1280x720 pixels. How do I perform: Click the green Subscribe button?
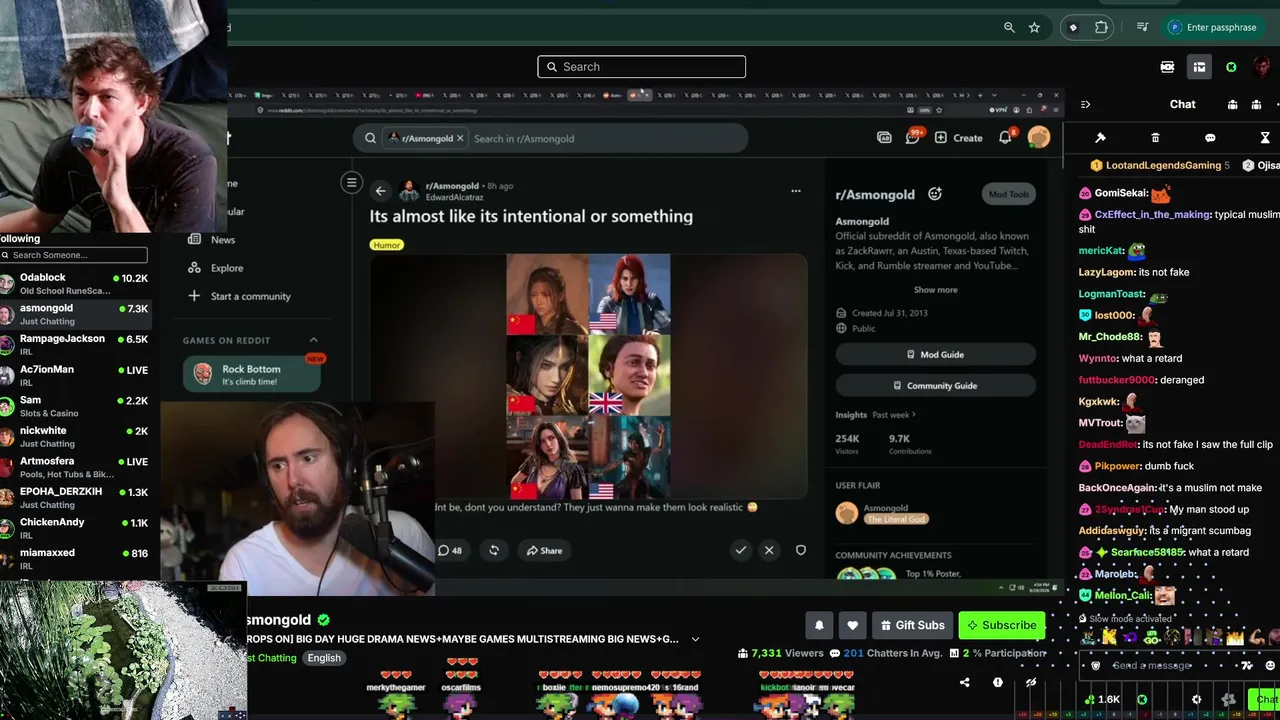click(1001, 625)
